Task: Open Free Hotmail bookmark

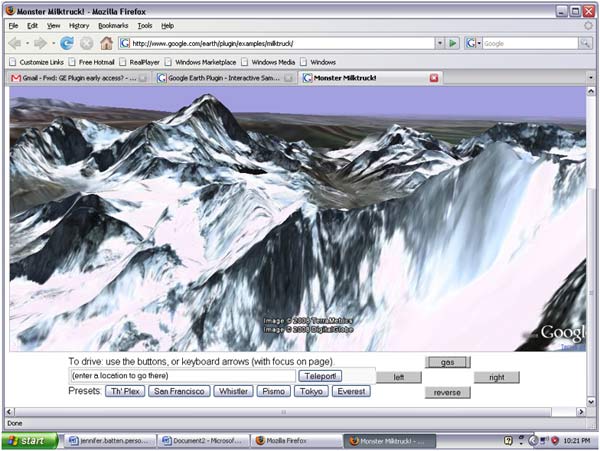Action: 92,62
